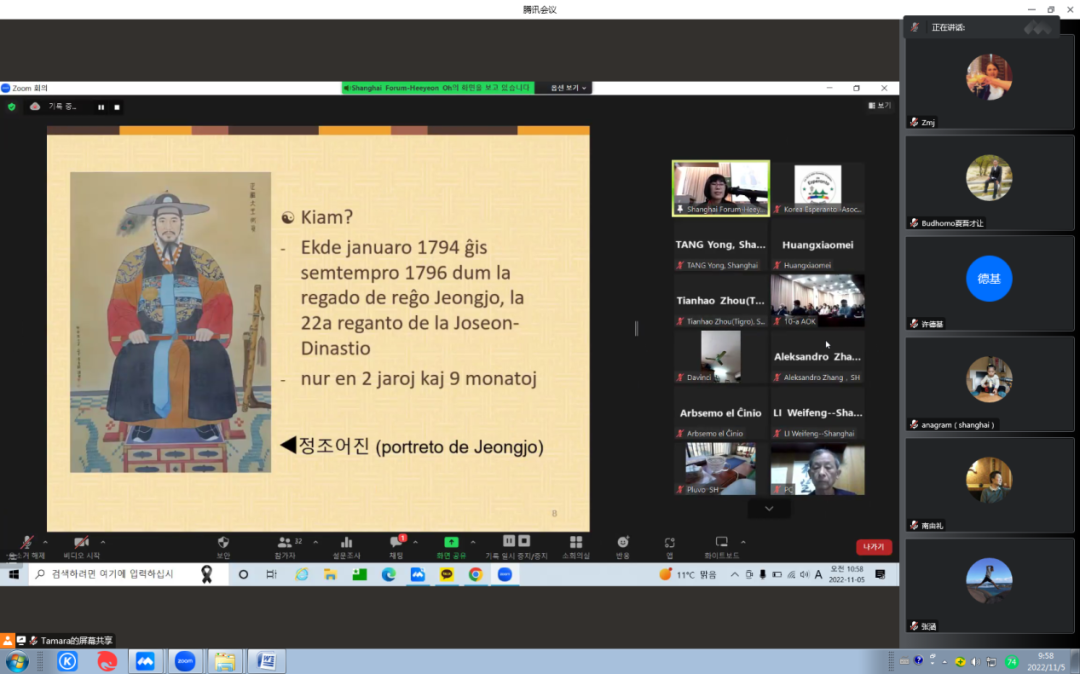Expand the participants options caret
Image resolution: width=1080 pixels, height=674 pixels.
coord(315,543)
